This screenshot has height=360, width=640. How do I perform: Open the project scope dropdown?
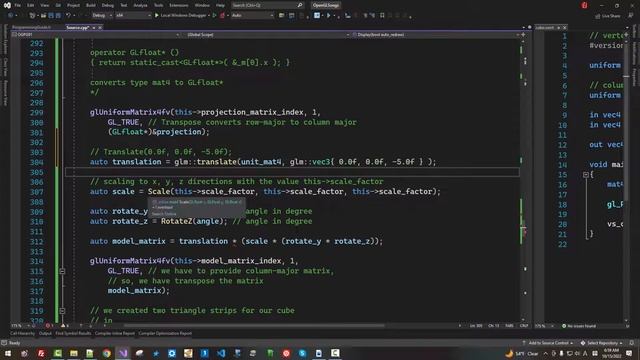click(x=96, y=35)
